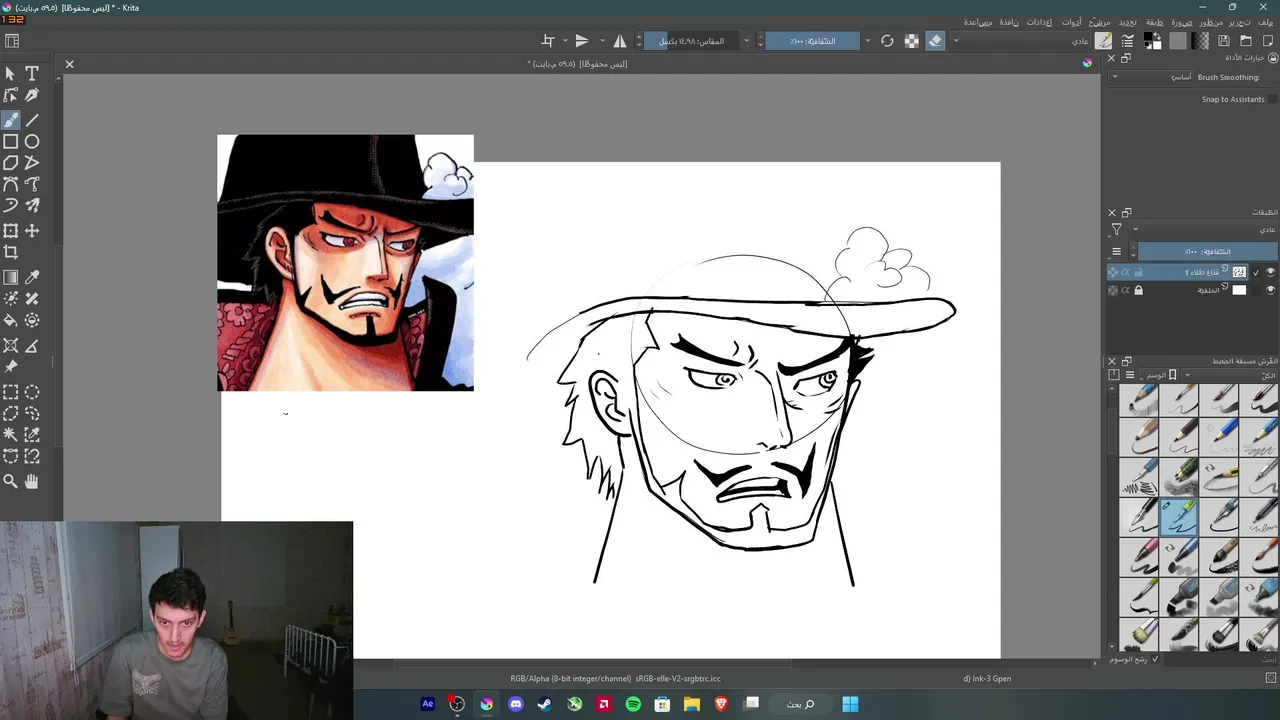Open the تحرير (Edit) menu
Viewport: 1280px width, 720px height.
coord(1240,22)
